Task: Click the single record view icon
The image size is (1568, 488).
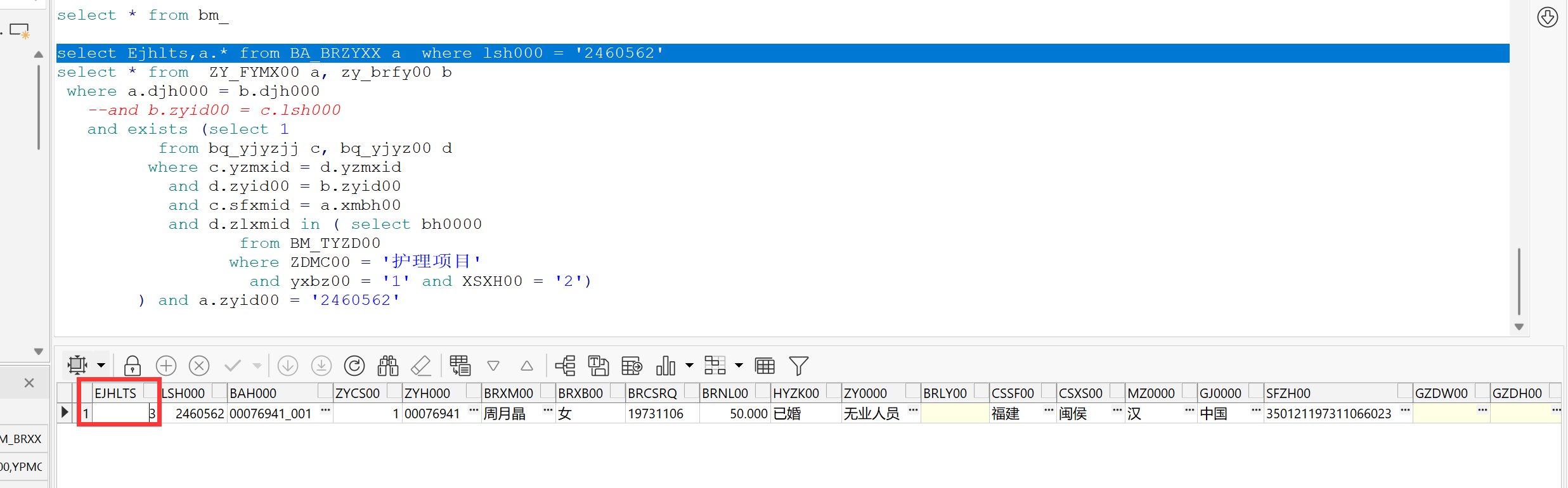Action: tap(460, 366)
